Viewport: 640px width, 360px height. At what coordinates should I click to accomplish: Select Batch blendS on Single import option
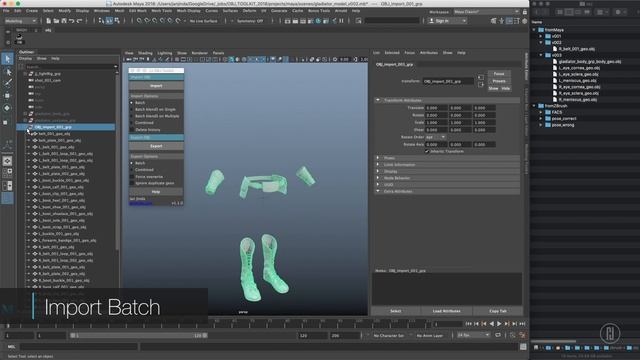(x=132, y=109)
